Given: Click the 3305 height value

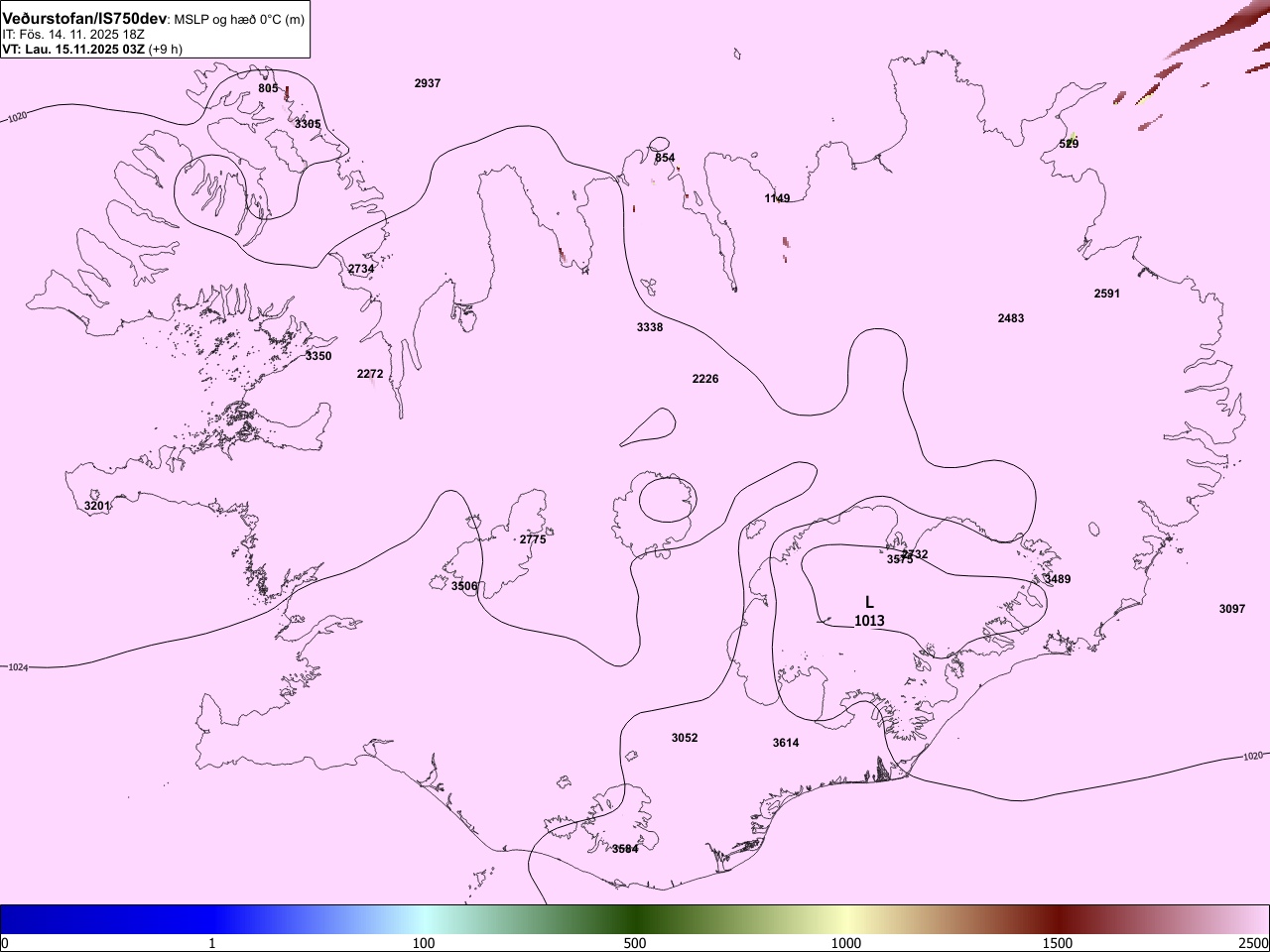Looking at the screenshot, I should 308,124.
